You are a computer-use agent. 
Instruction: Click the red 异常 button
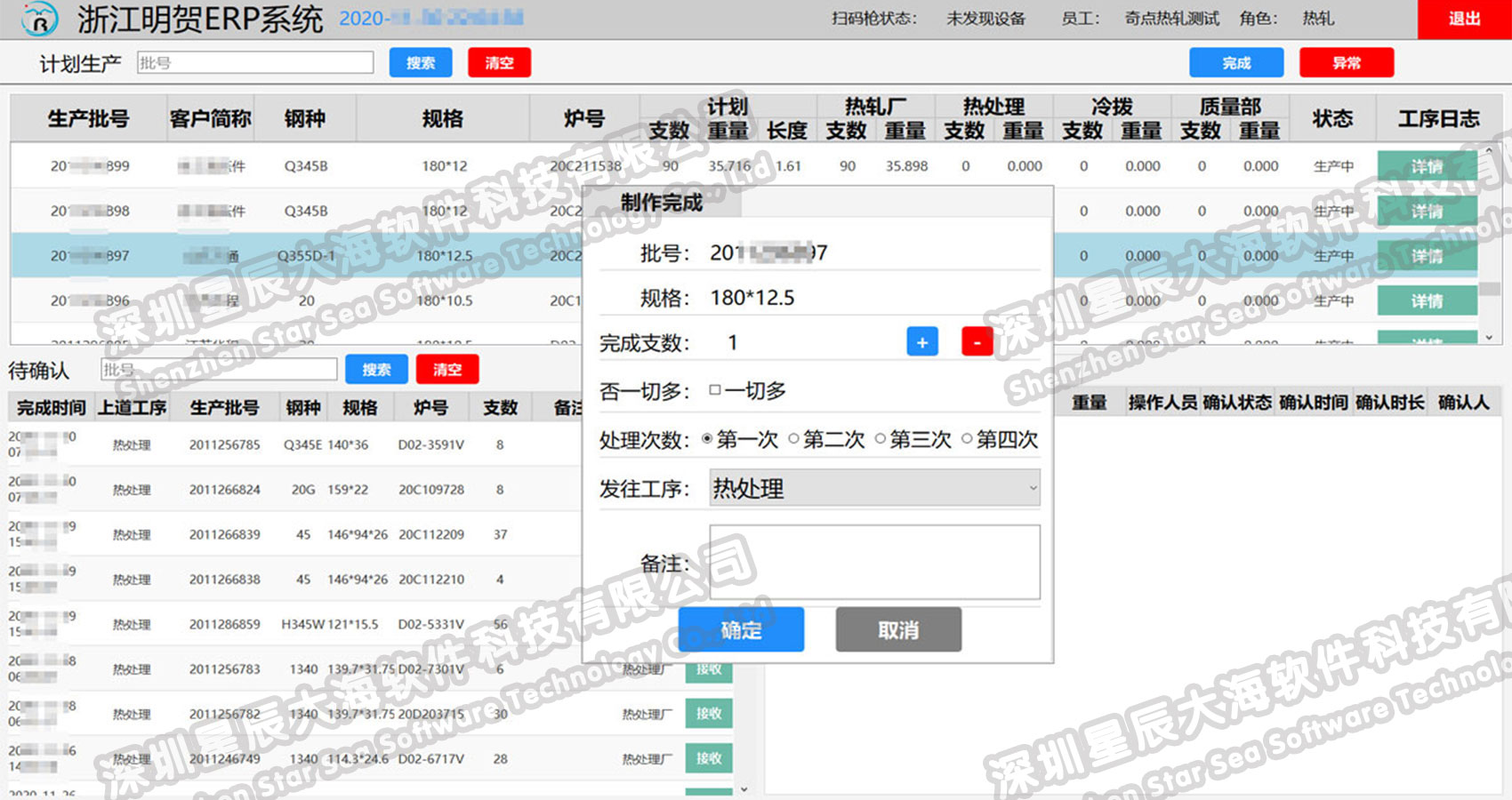tap(1347, 63)
